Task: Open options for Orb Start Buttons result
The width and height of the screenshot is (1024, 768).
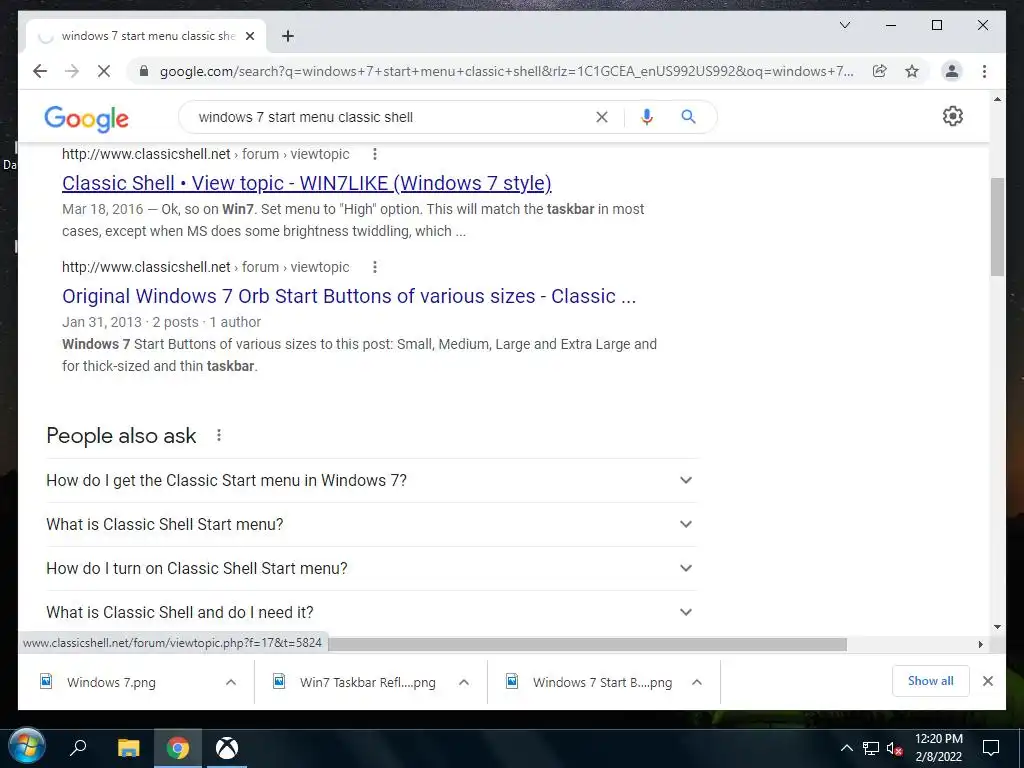Action: click(x=374, y=267)
